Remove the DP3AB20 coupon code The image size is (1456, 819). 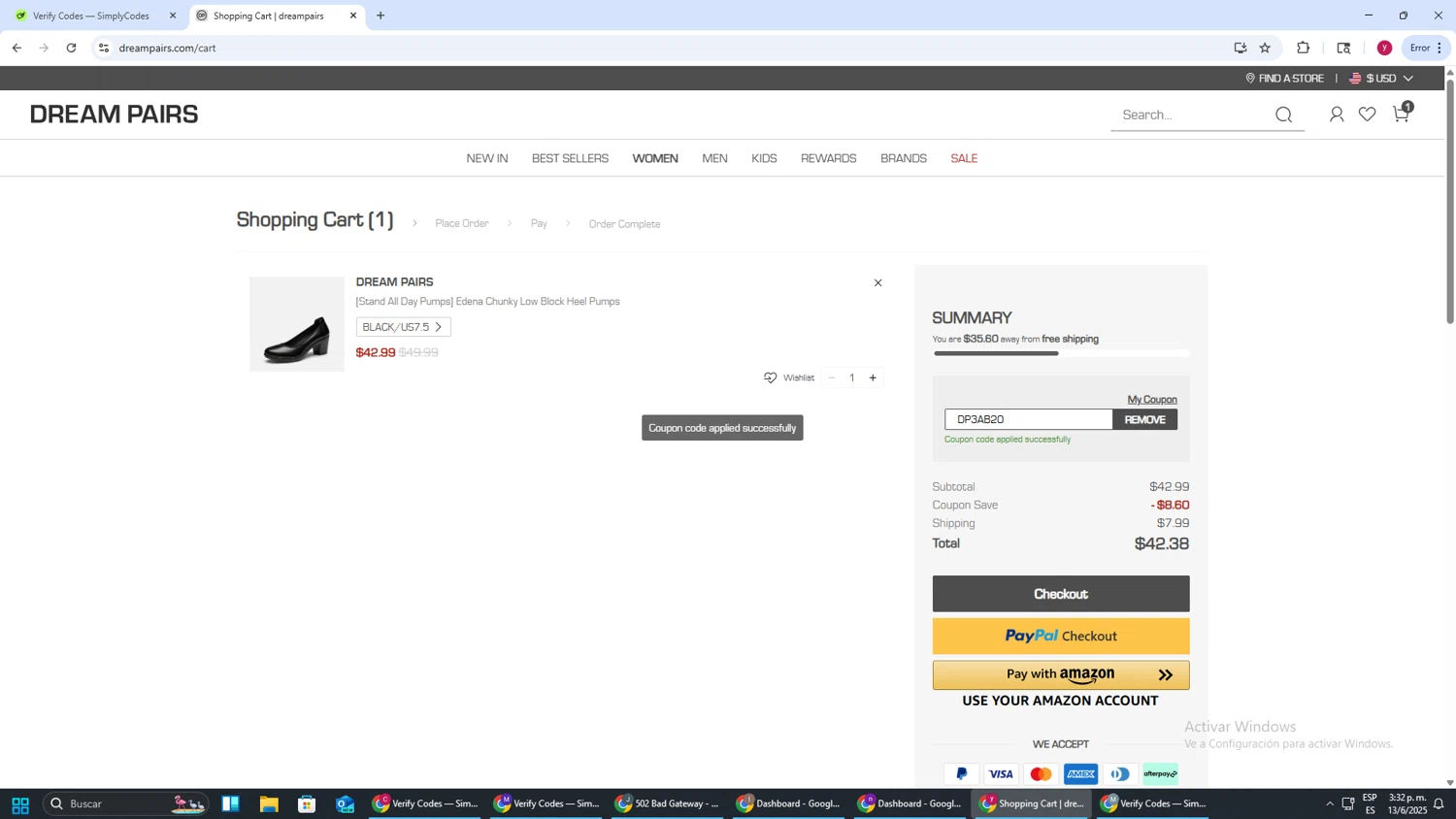tap(1144, 420)
